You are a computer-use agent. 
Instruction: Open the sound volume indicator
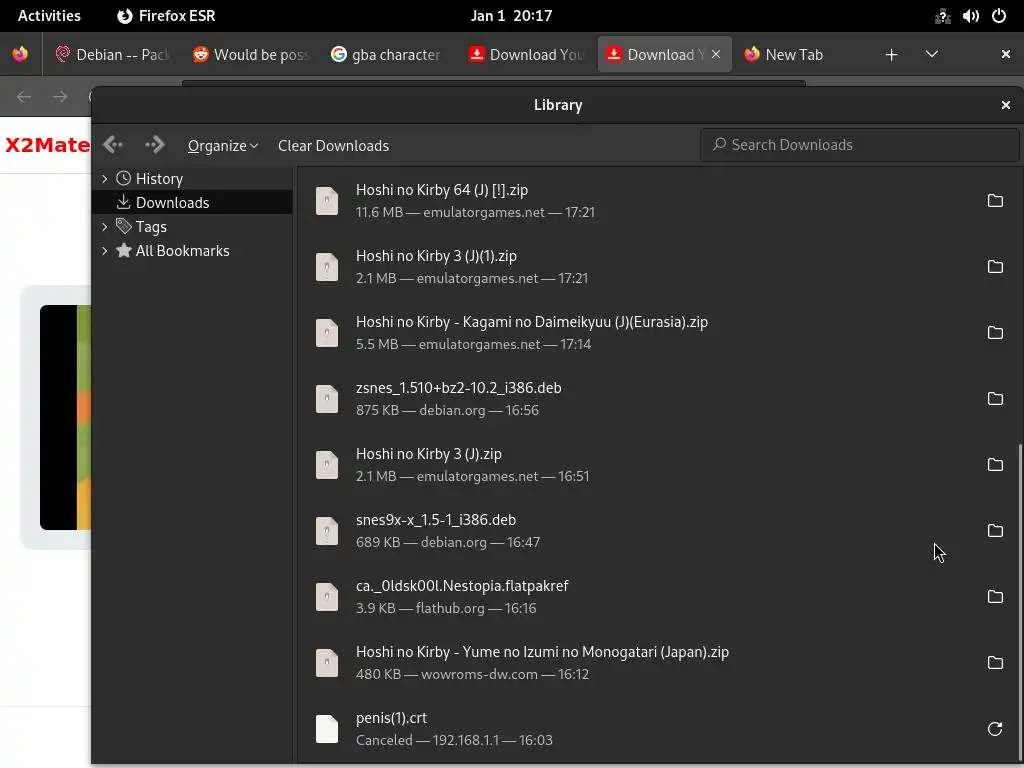(x=970, y=16)
